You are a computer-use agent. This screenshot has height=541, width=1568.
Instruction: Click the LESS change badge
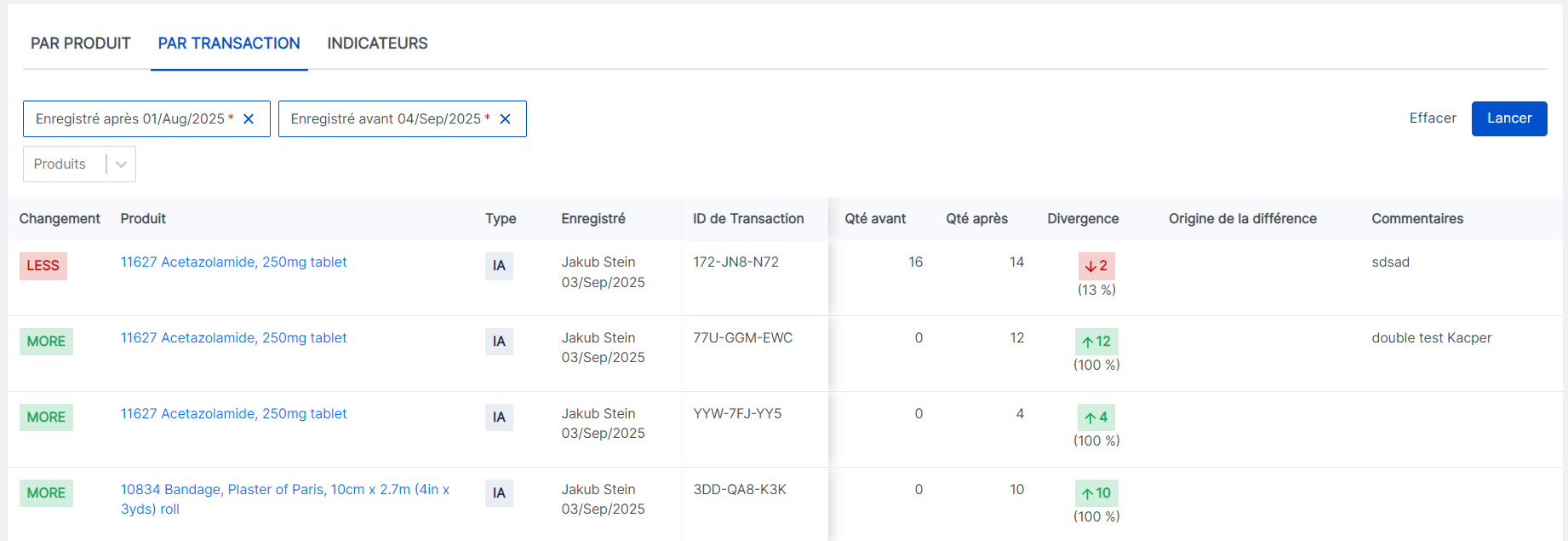pyautogui.click(x=43, y=266)
